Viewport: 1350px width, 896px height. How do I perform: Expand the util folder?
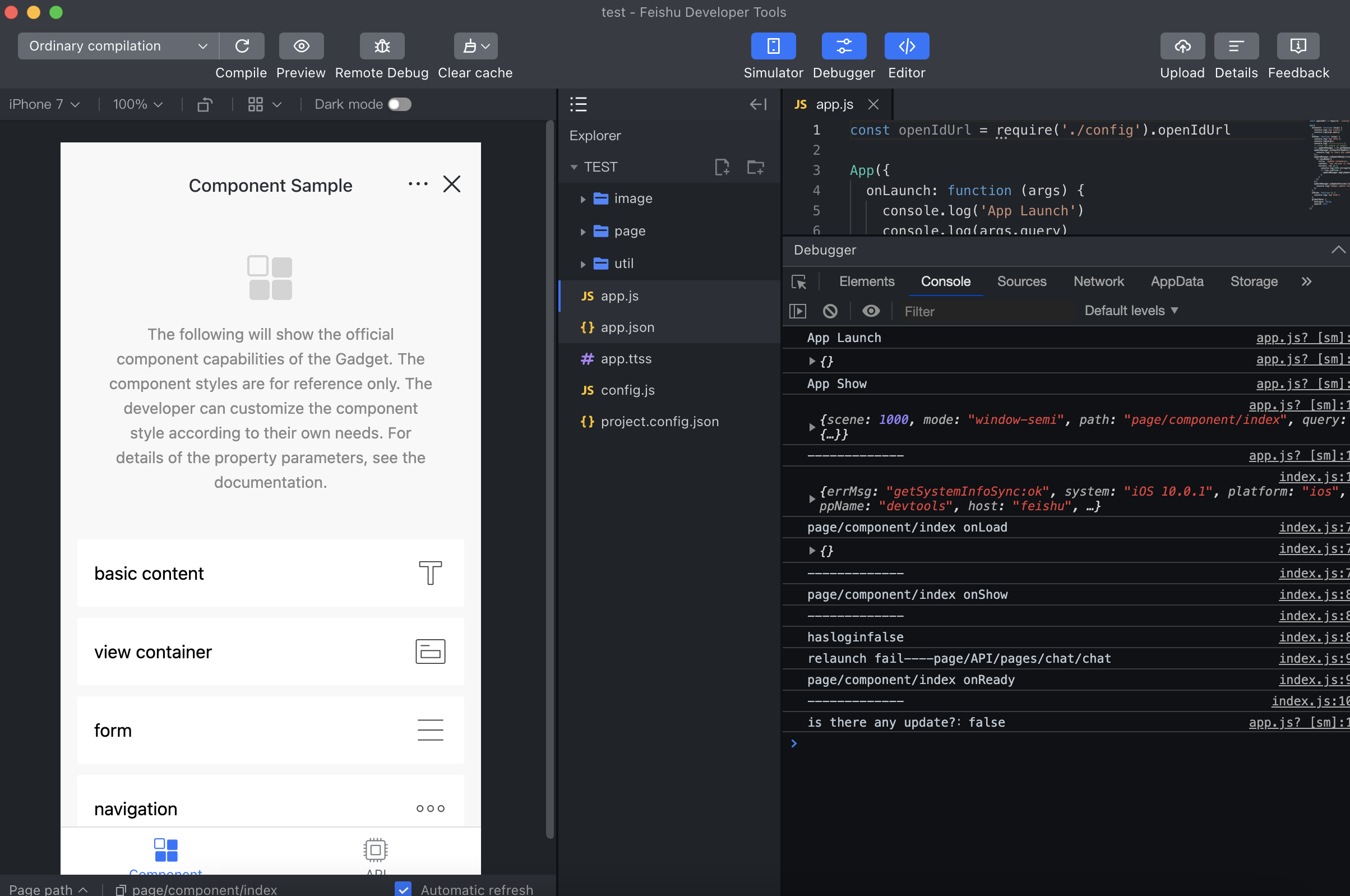(582, 264)
